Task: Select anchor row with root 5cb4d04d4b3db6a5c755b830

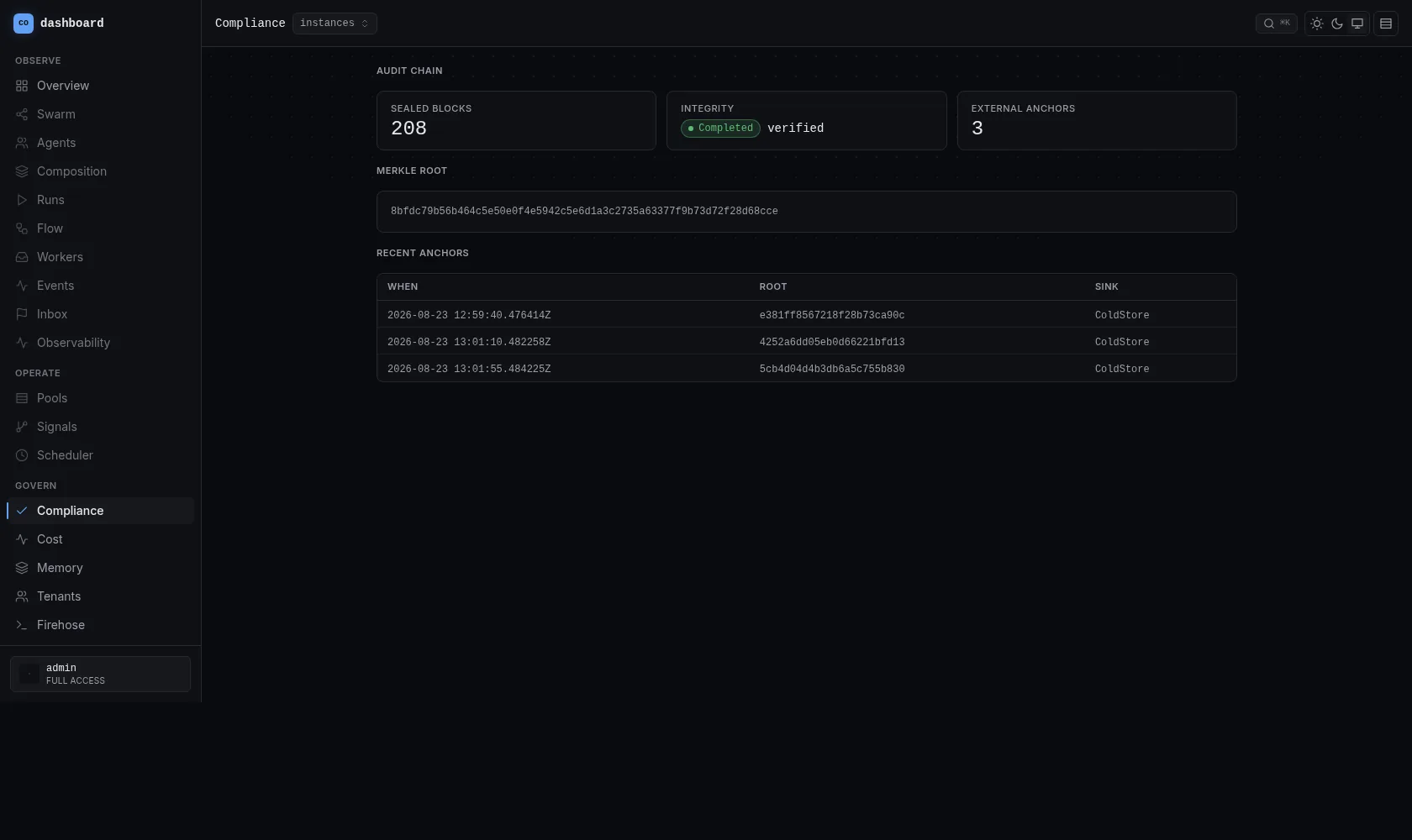Action: pos(806,369)
